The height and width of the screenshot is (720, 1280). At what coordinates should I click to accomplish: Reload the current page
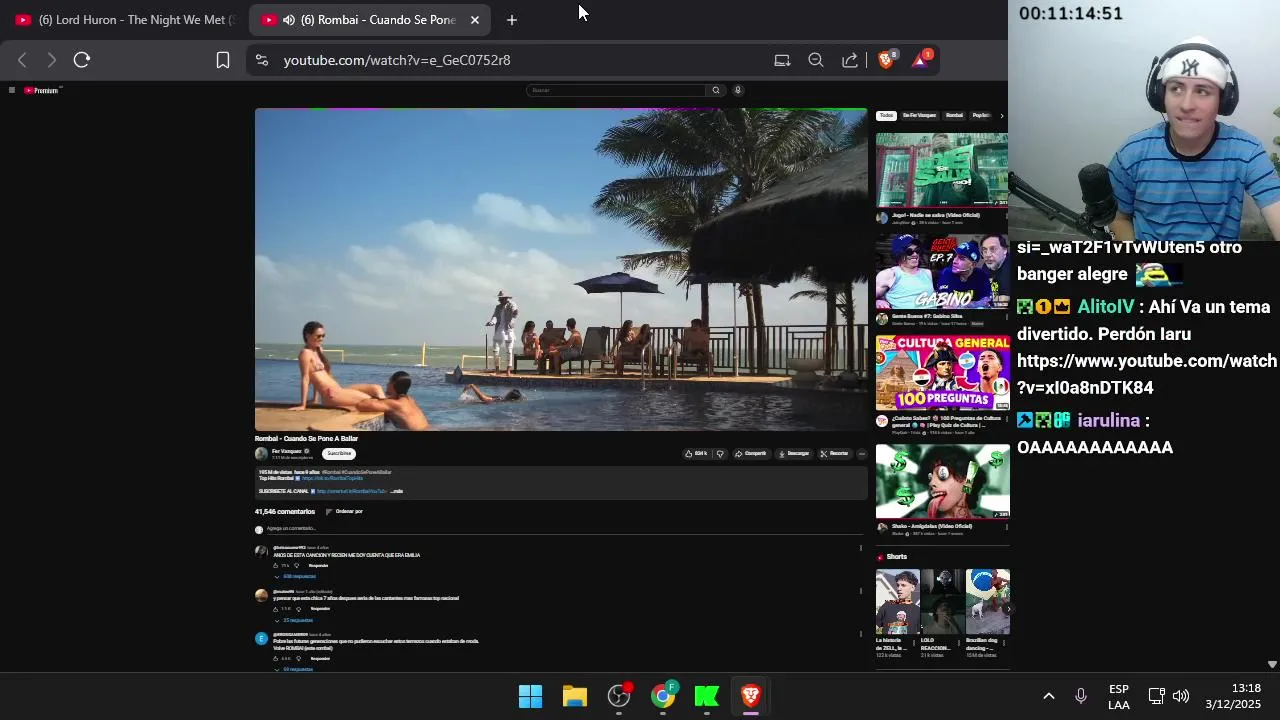click(x=82, y=60)
